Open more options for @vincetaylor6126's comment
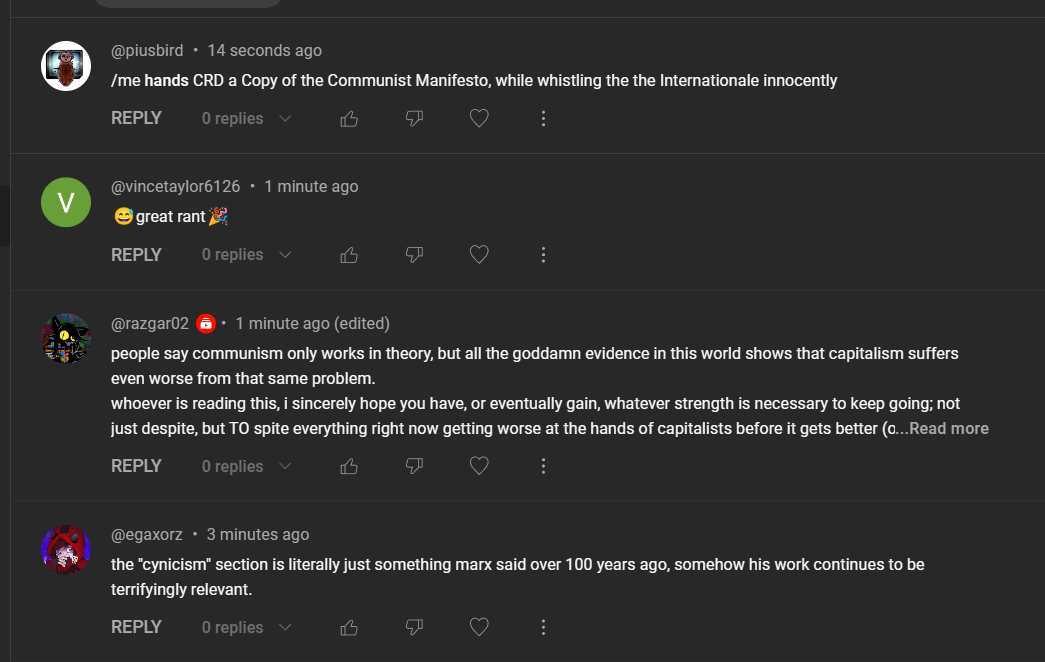 [543, 255]
